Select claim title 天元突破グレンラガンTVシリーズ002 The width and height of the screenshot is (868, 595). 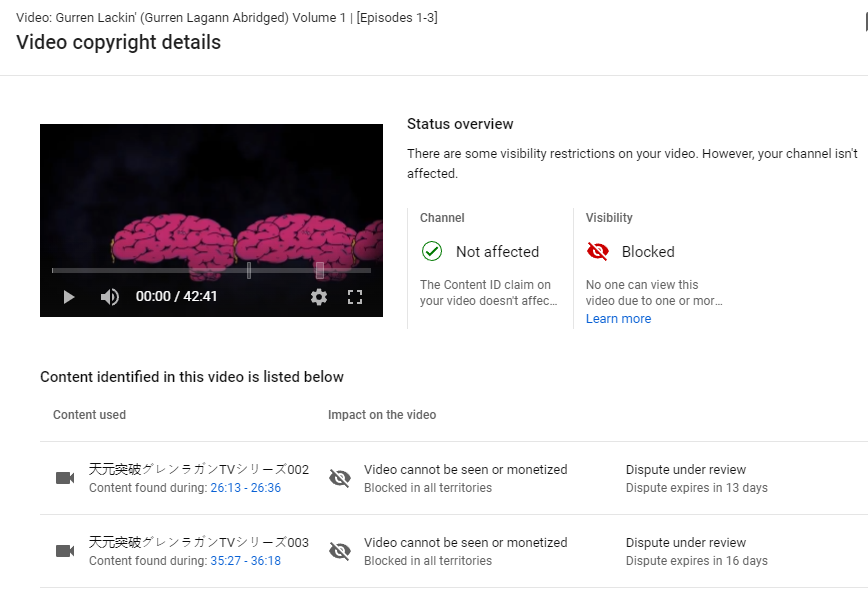pos(199,469)
